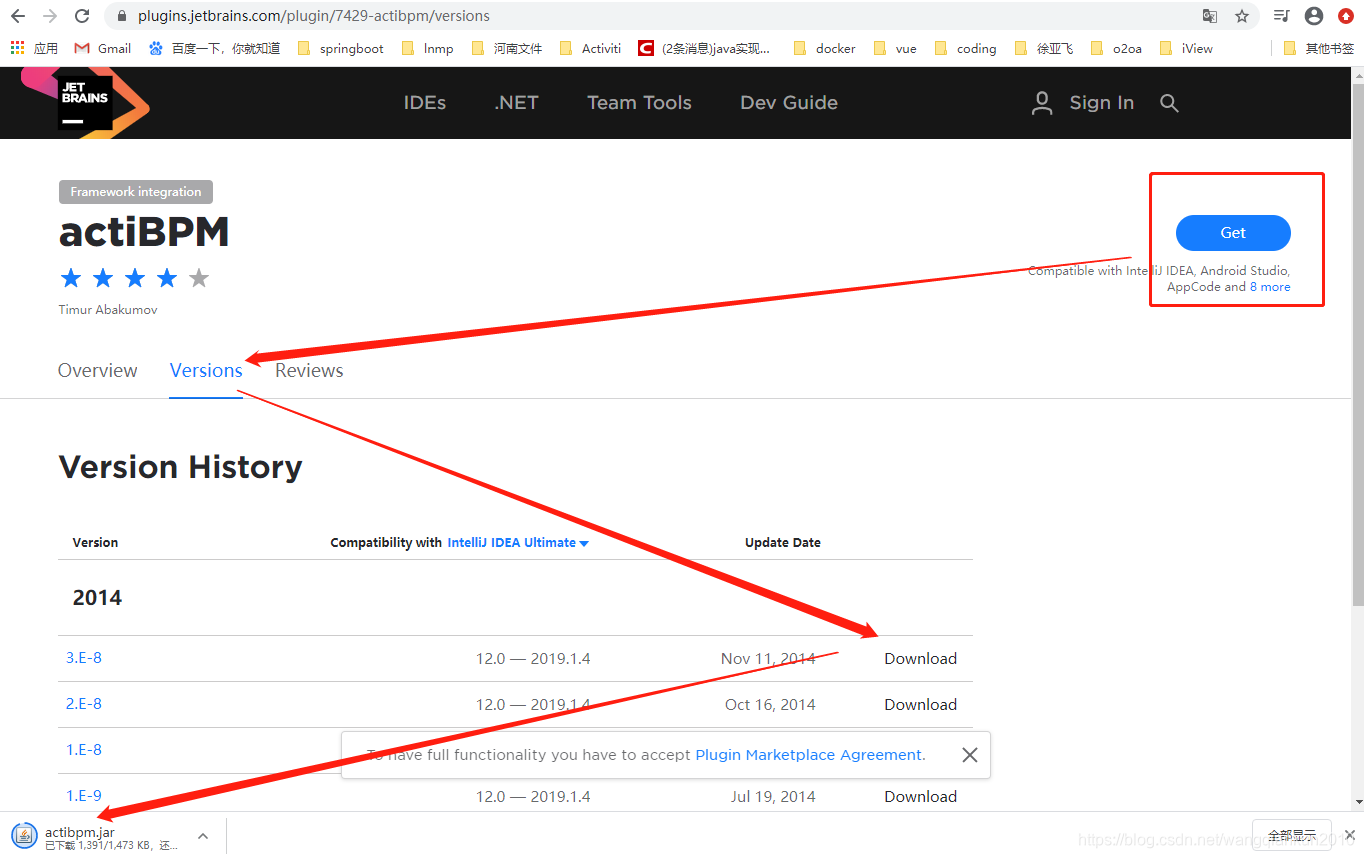Click the blue Get button
Screen dimensions: 1364x858
(x=1233, y=232)
